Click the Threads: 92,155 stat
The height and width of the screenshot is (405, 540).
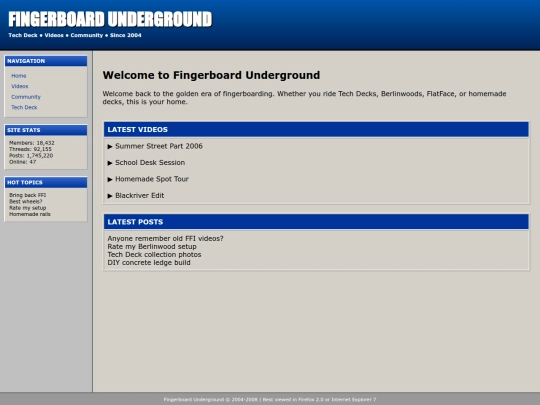pyautogui.click(x=30, y=149)
